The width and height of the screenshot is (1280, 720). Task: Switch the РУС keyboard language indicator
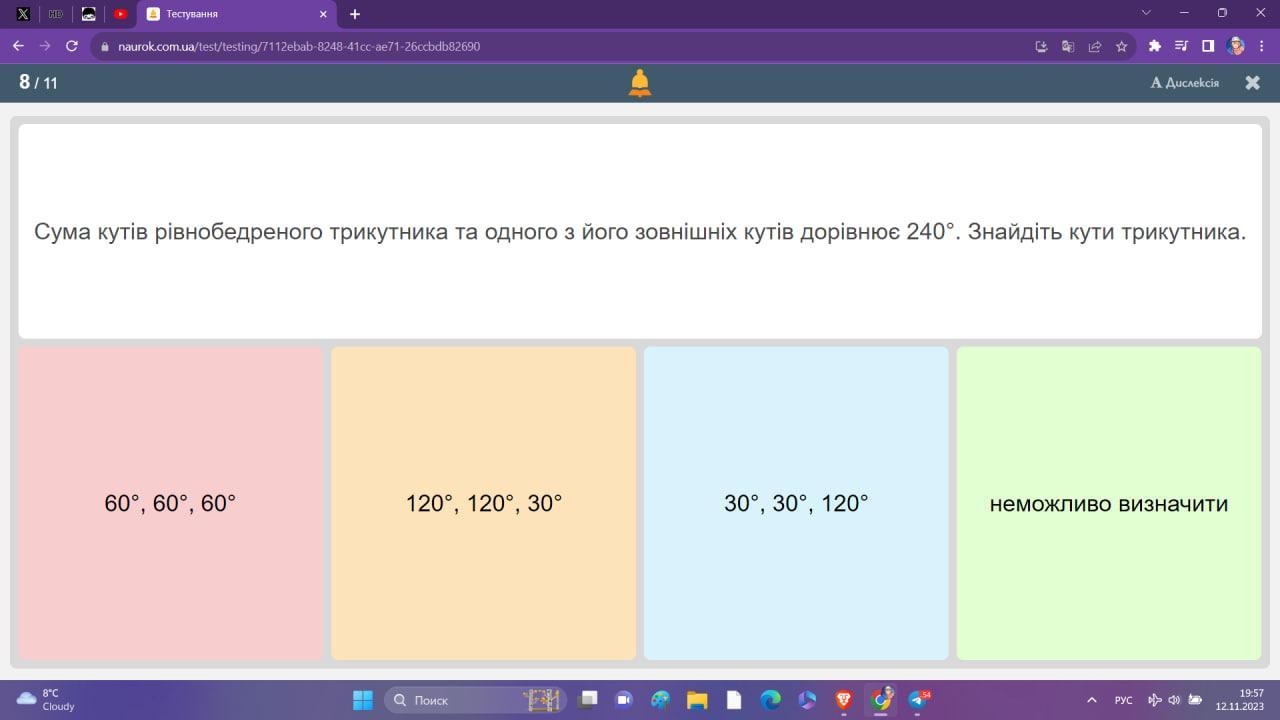[1124, 700]
